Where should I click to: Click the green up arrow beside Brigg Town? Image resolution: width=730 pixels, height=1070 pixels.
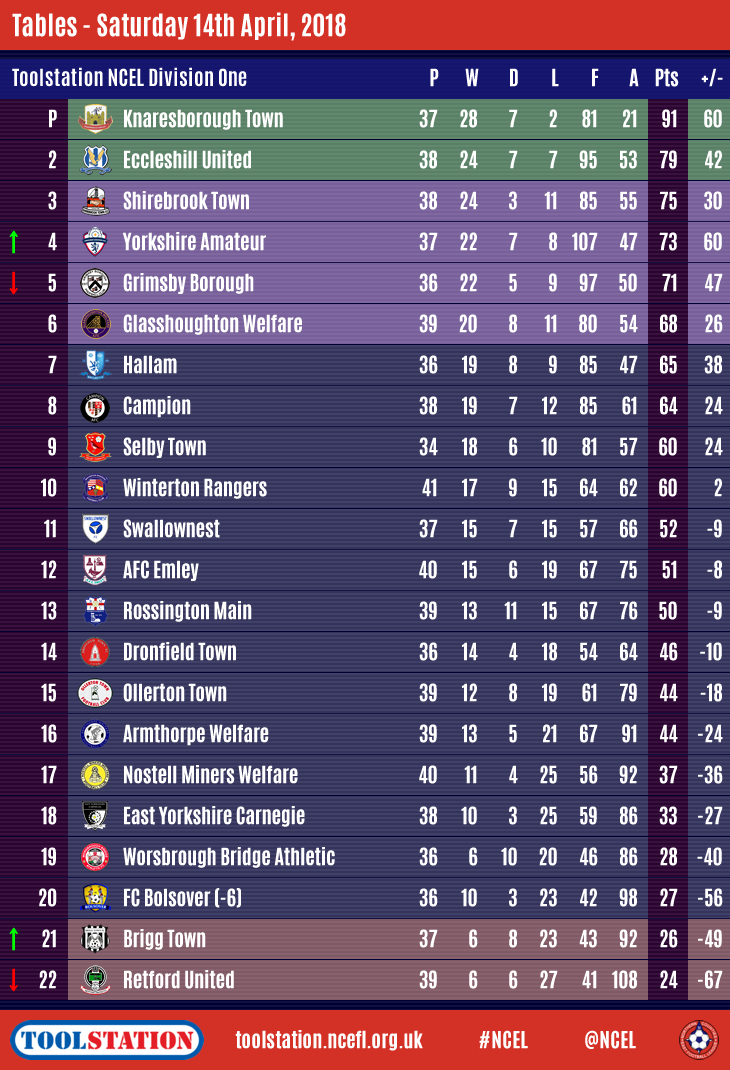coord(14,939)
